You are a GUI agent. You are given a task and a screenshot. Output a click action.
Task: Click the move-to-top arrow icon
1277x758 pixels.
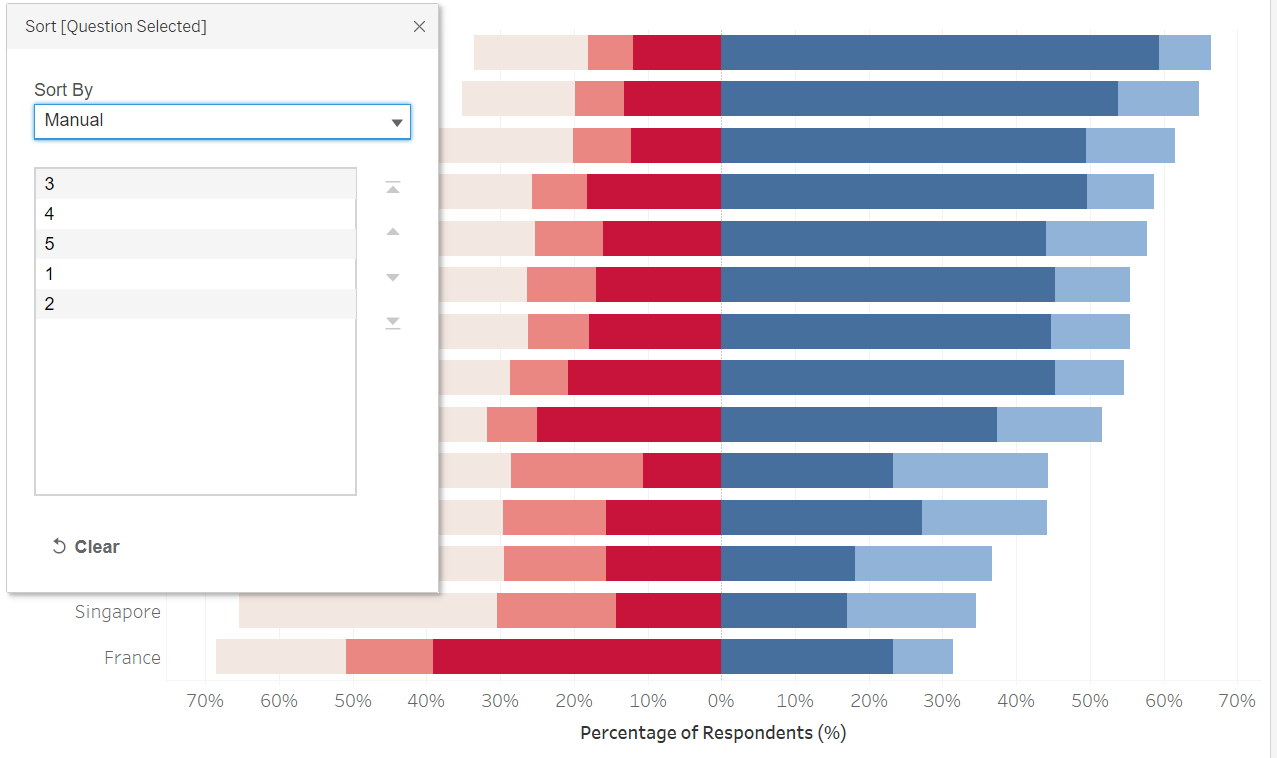click(x=393, y=187)
